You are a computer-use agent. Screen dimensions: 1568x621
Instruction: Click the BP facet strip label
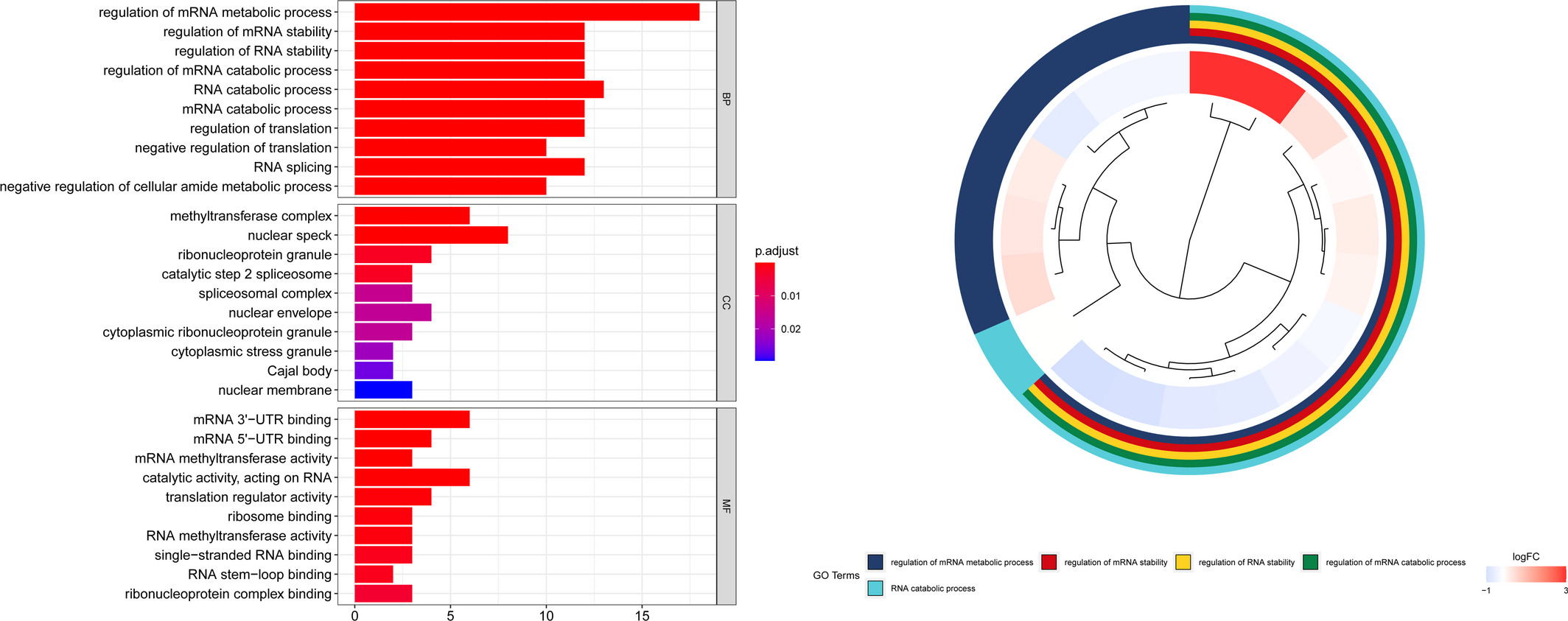[x=727, y=99]
